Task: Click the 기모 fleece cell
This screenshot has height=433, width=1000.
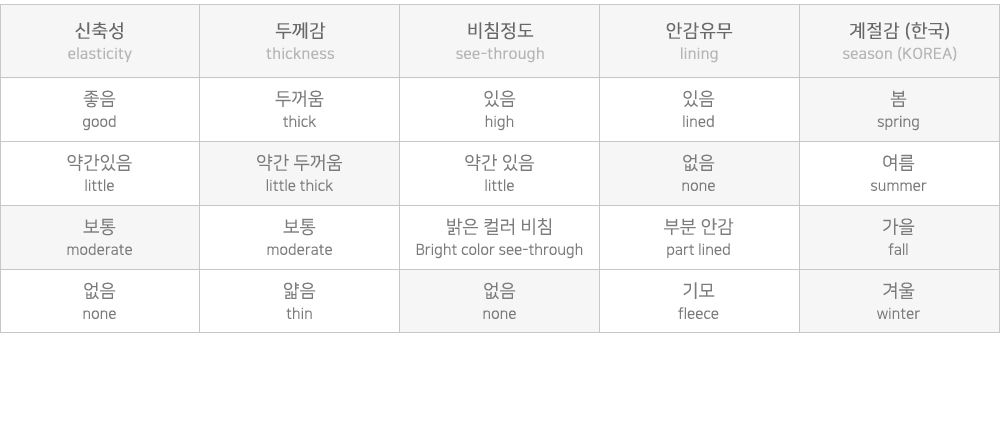Action: point(699,301)
